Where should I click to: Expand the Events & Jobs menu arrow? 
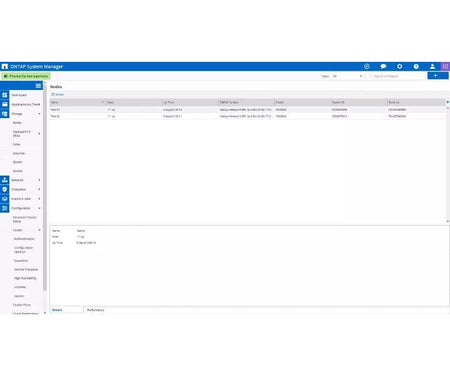click(x=39, y=199)
